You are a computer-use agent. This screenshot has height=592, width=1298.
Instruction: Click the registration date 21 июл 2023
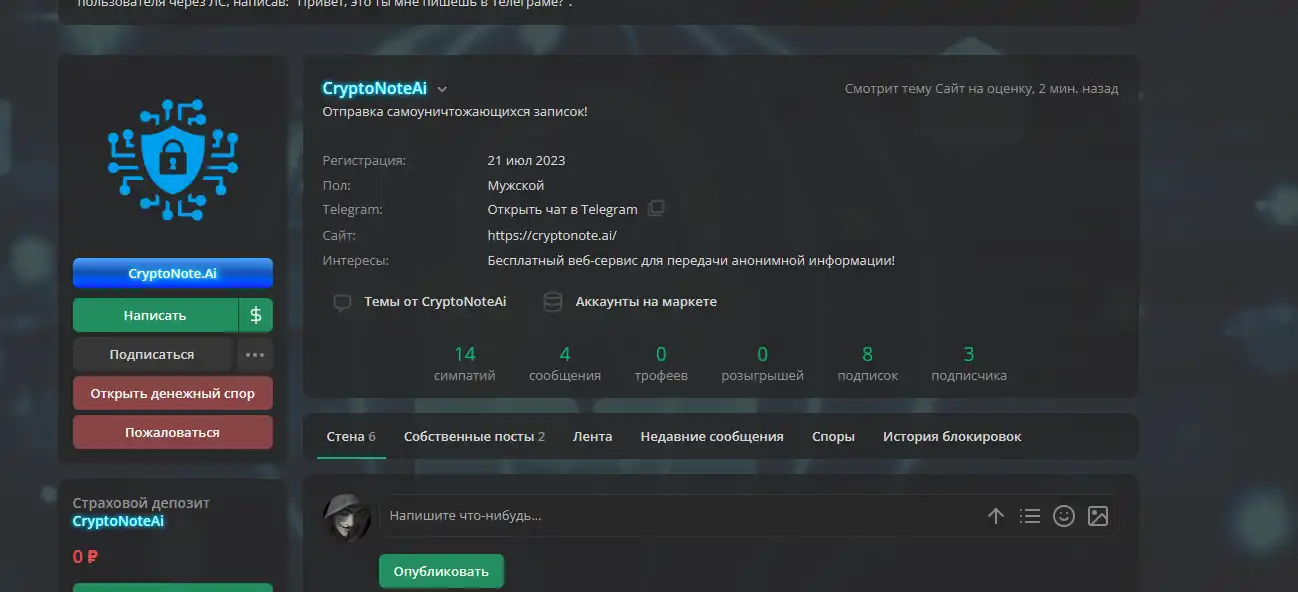coord(526,160)
